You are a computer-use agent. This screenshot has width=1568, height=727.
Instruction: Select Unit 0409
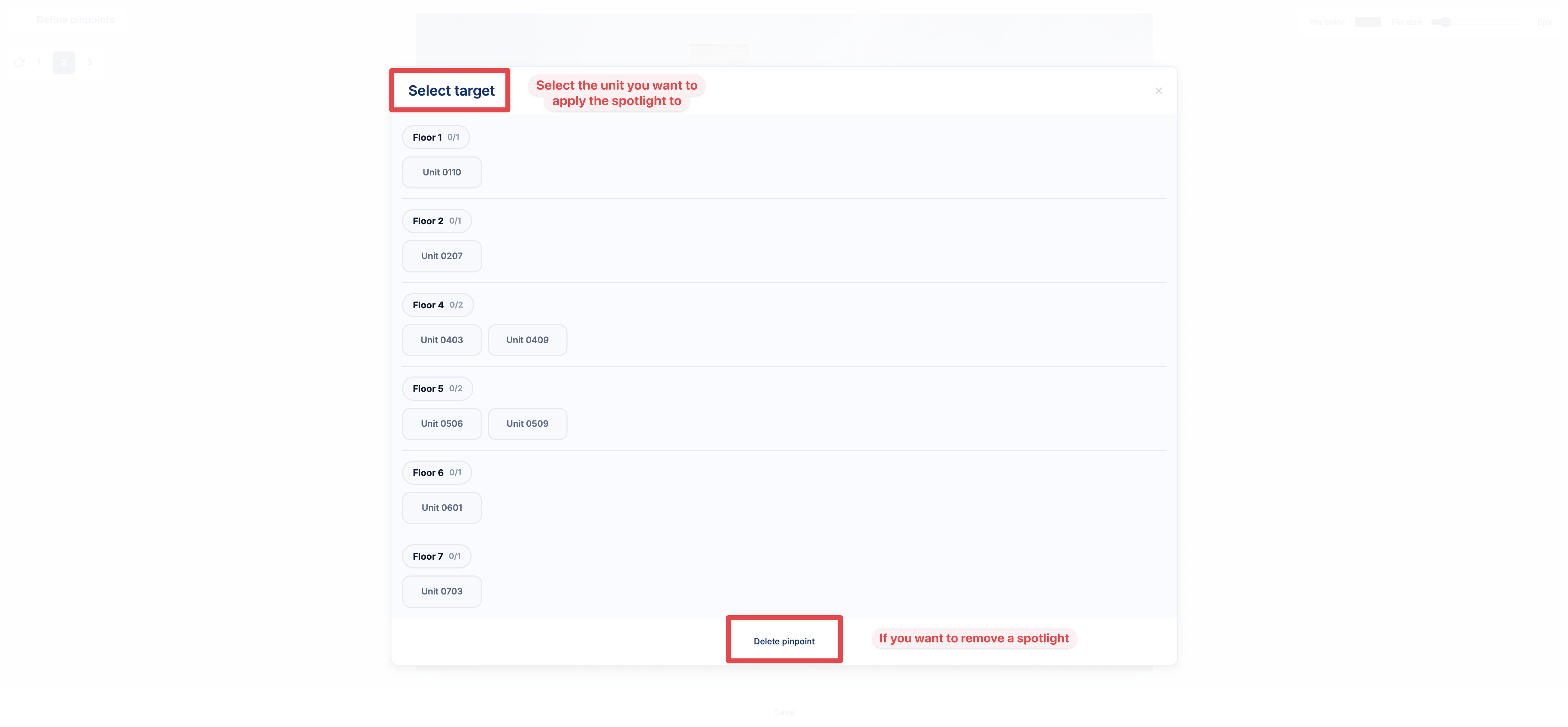(527, 340)
